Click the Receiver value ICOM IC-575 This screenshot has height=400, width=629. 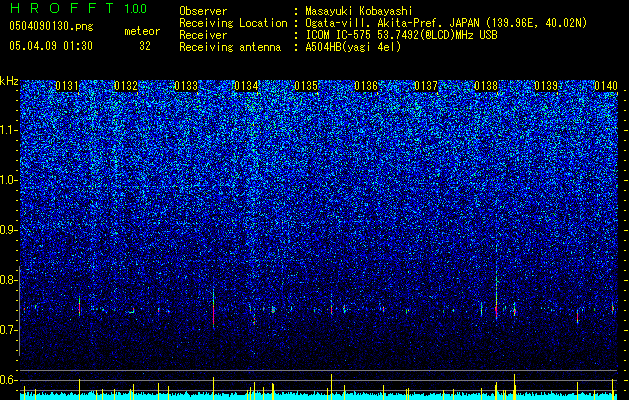click(x=339, y=35)
